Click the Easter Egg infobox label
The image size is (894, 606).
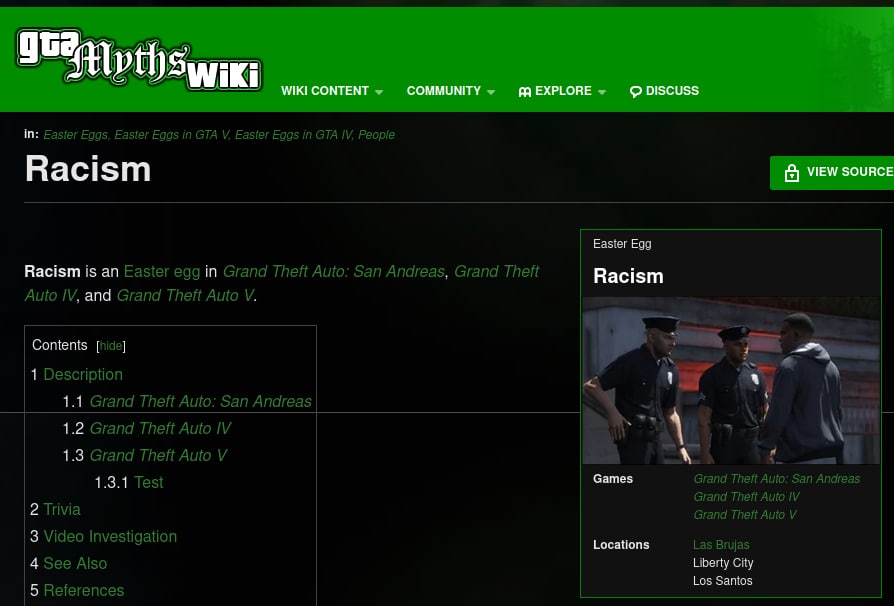coord(622,244)
